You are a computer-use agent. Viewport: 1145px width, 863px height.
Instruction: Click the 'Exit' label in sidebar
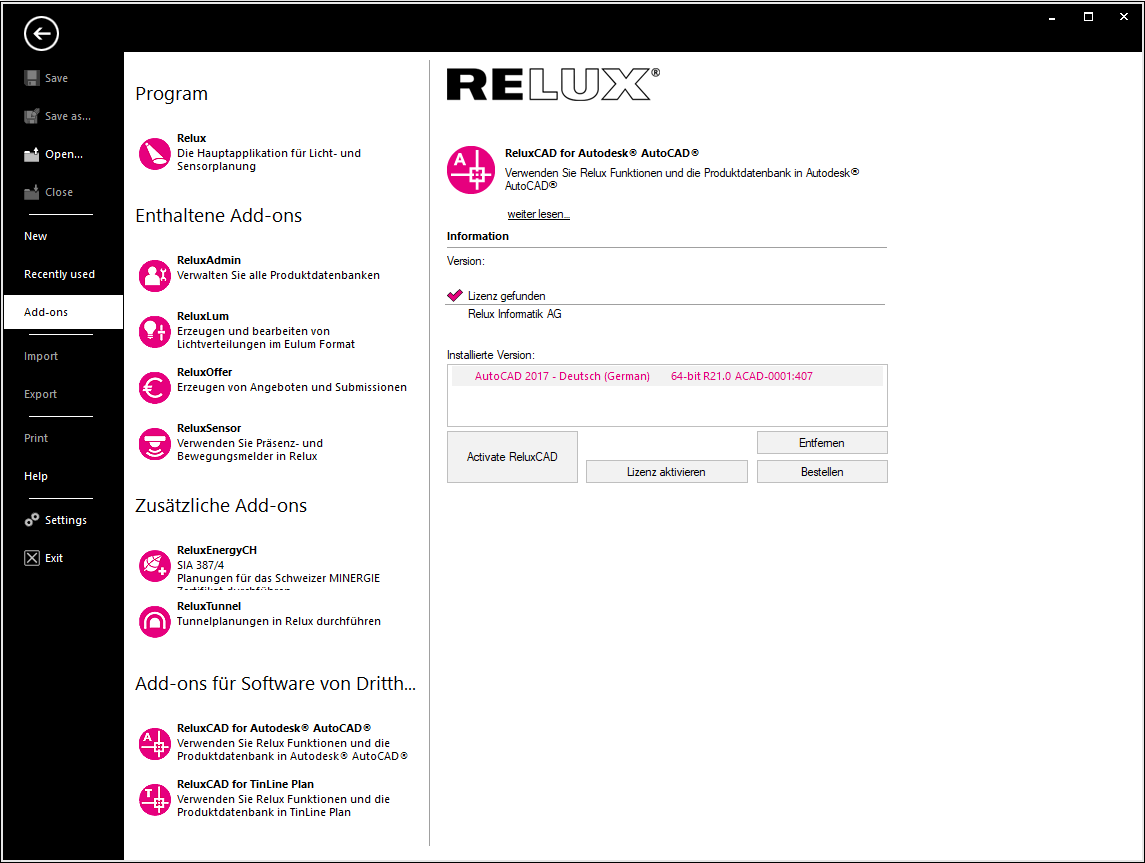(x=54, y=558)
